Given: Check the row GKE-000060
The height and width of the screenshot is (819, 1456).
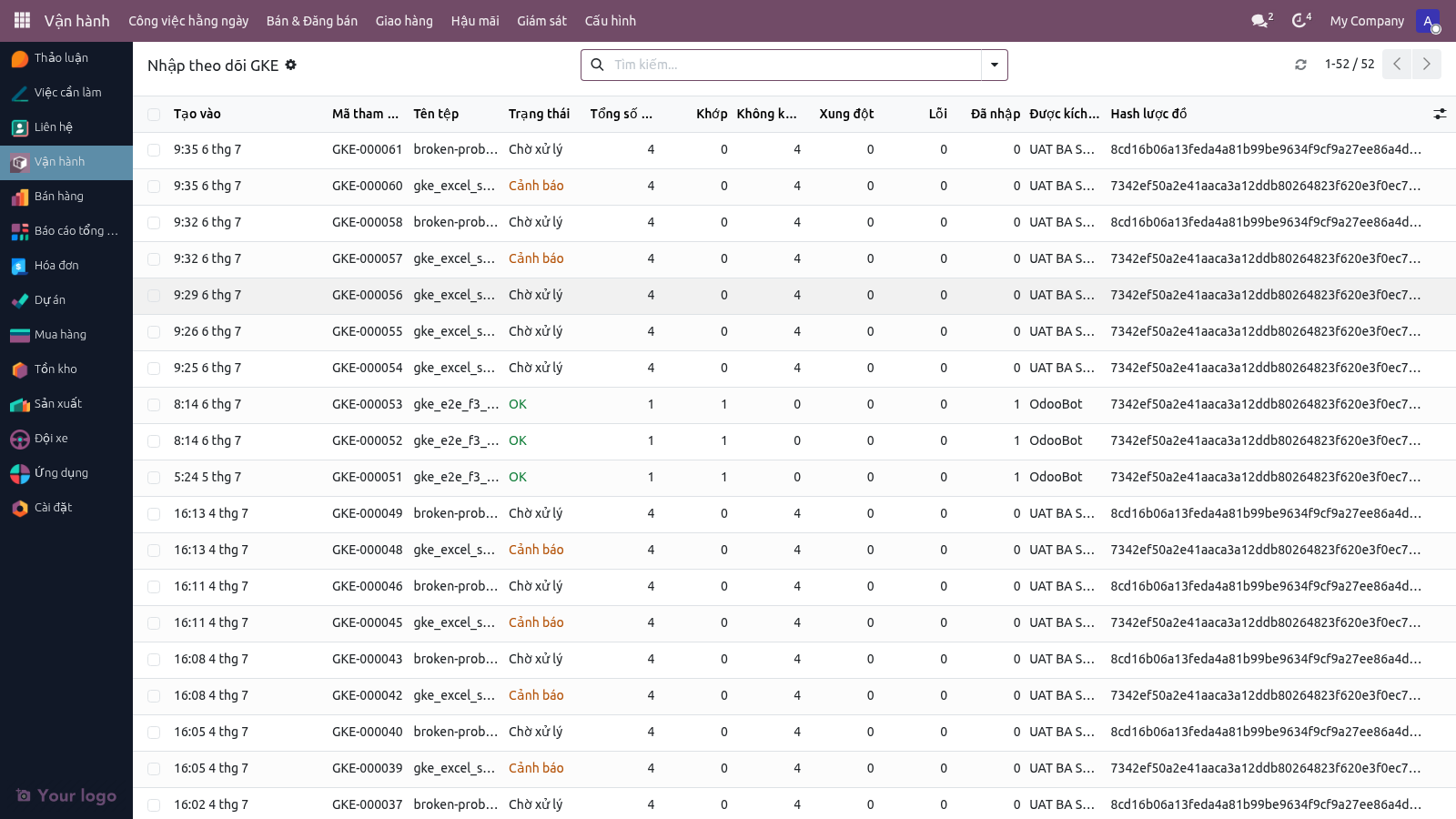Looking at the screenshot, I should pyautogui.click(x=154, y=186).
